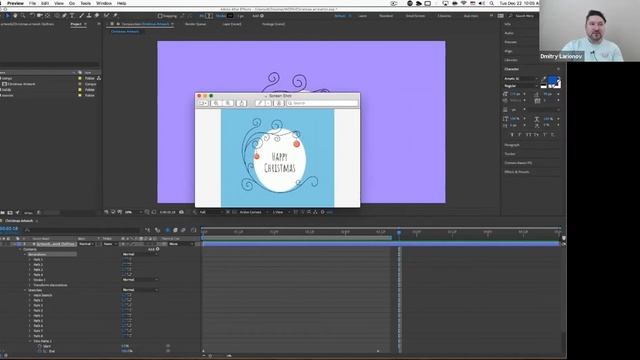Select the Clone Stamp tool
This screenshot has width=640, height=360.
(89, 16)
